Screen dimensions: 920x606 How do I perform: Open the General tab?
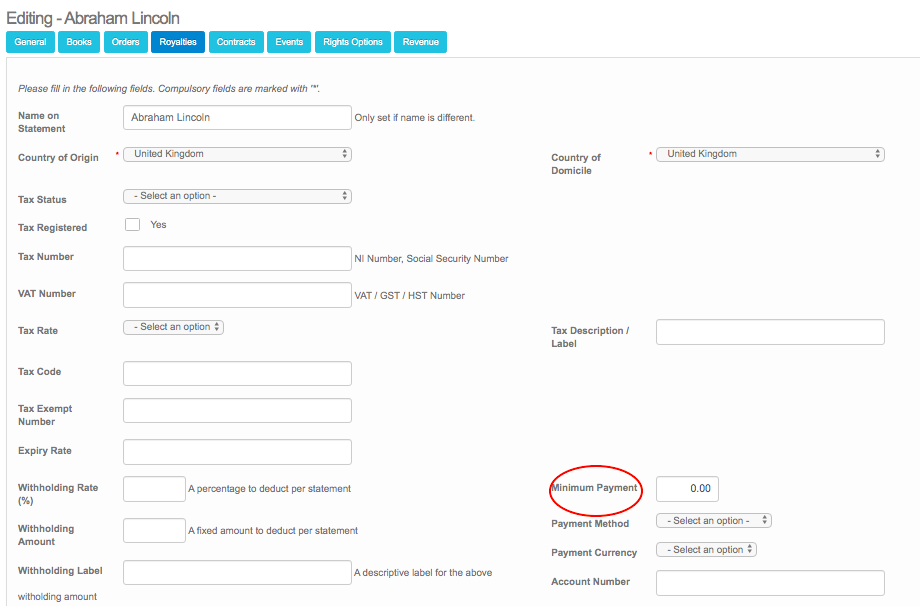(30, 42)
